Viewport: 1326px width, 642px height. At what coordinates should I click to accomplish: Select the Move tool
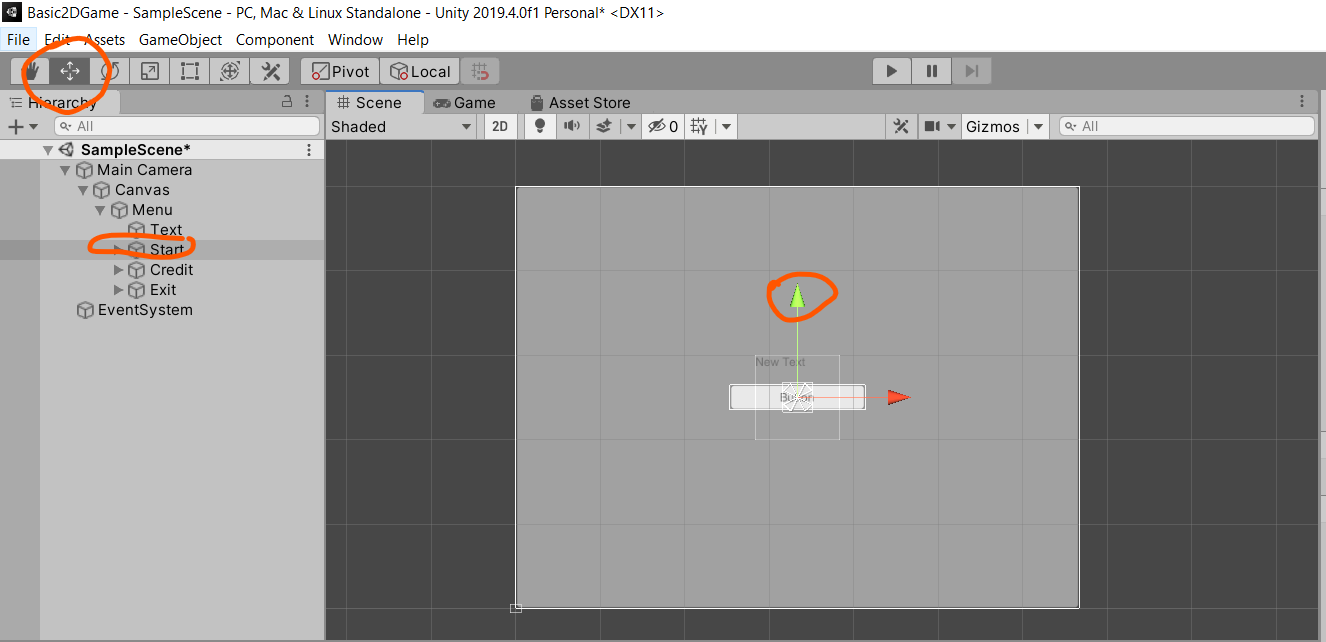pos(70,70)
